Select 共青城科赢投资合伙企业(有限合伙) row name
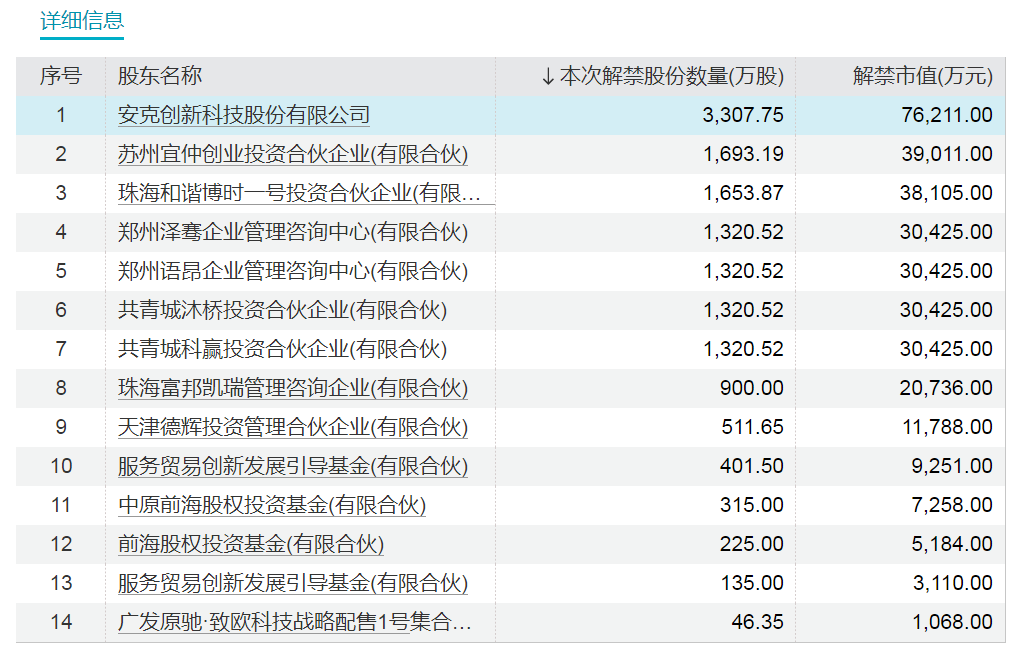Image resolution: width=1015 pixels, height=649 pixels. pos(282,349)
